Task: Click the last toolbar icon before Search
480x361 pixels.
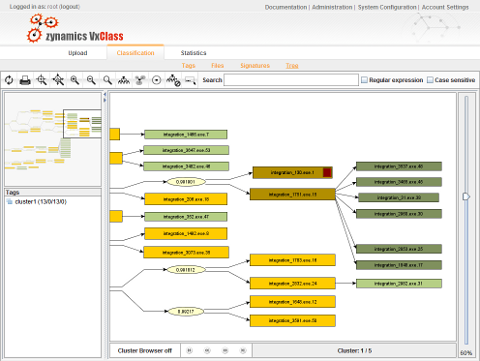Action: [x=190, y=80]
